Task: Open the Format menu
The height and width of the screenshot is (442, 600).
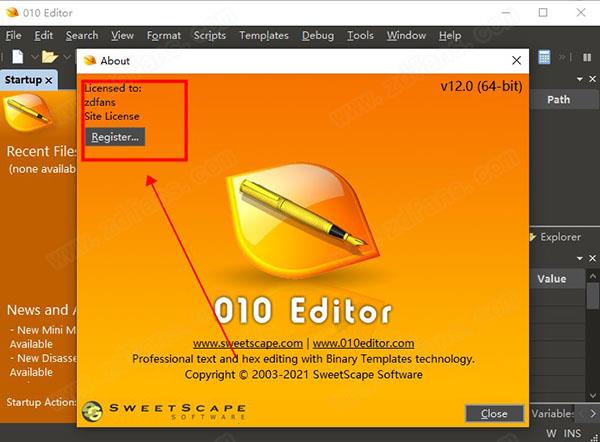Action: click(x=163, y=36)
